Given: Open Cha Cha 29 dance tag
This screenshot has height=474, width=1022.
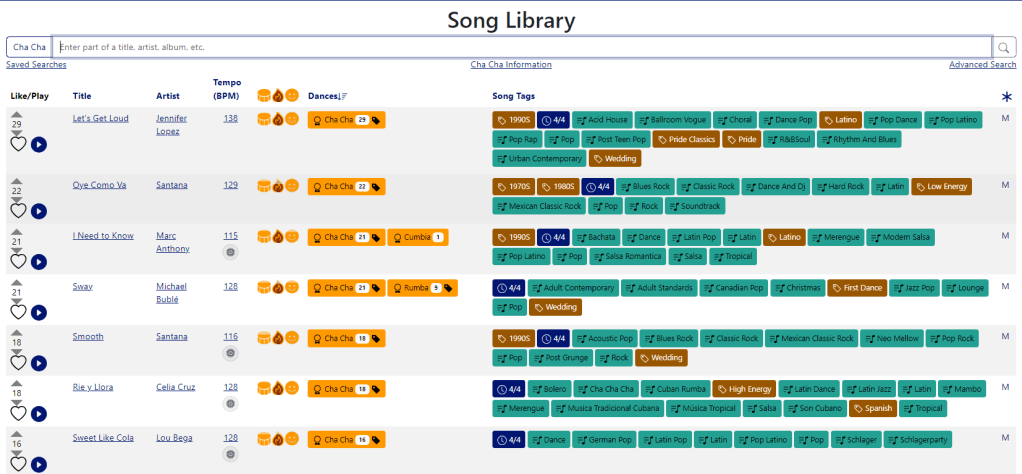Looking at the screenshot, I should 347,120.
